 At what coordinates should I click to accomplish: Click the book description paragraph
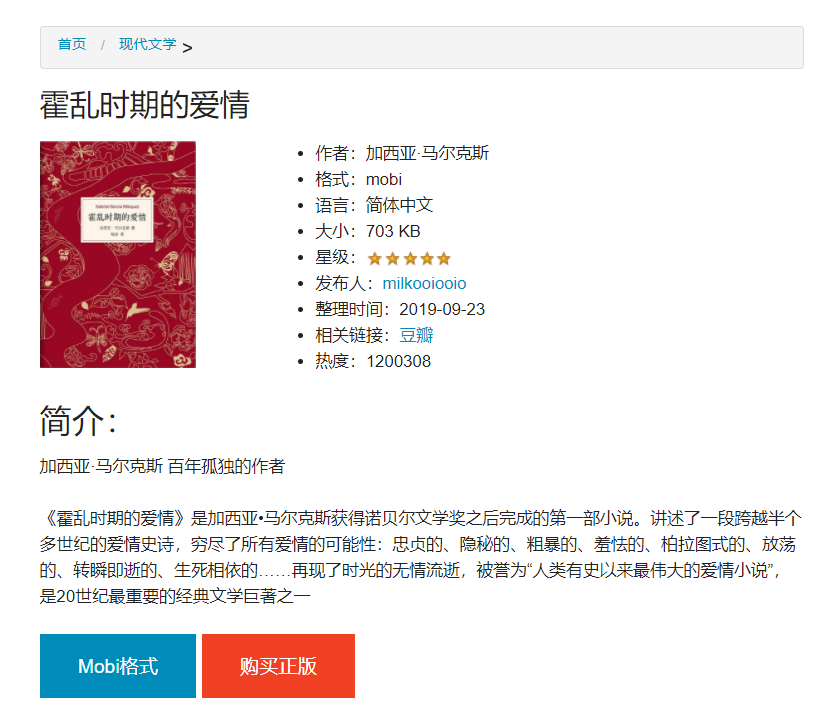(421, 557)
